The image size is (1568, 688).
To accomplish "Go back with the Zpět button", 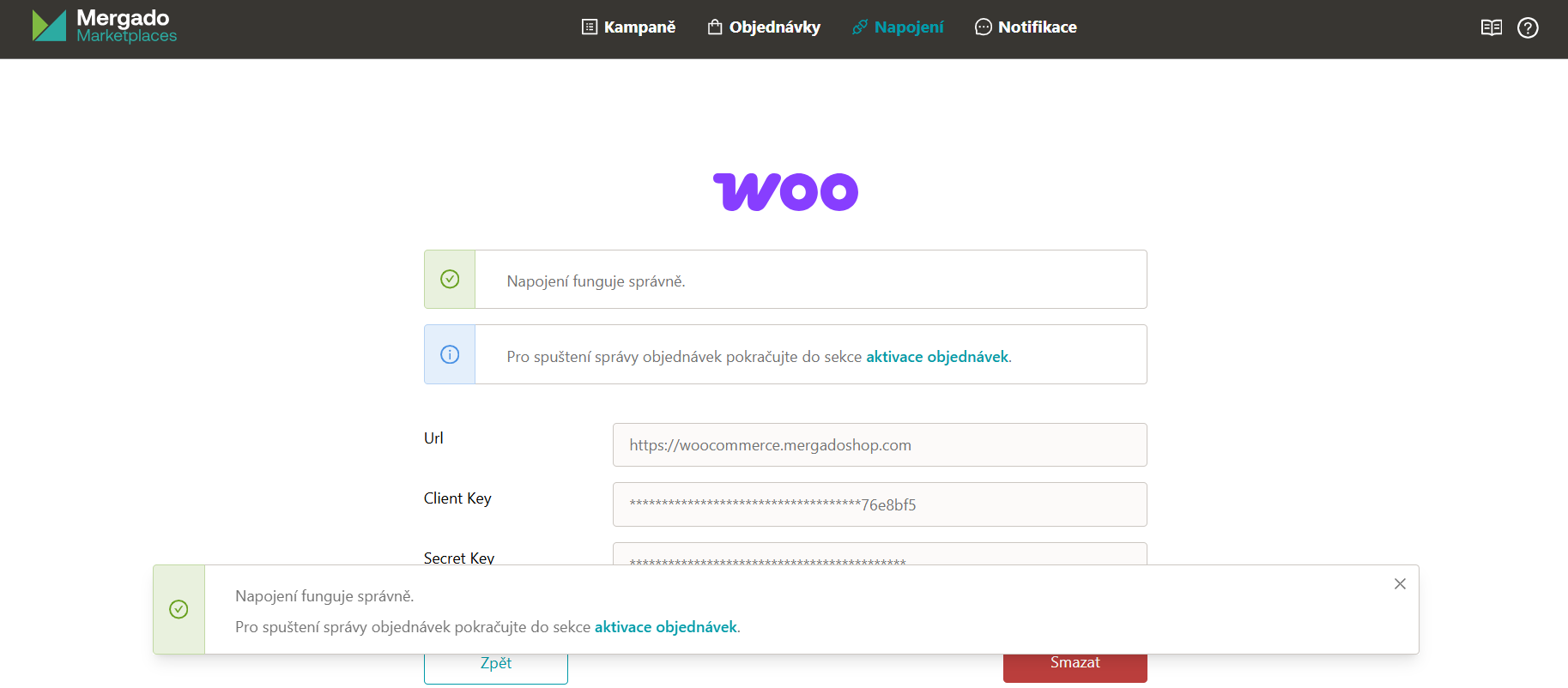I will click(496, 667).
